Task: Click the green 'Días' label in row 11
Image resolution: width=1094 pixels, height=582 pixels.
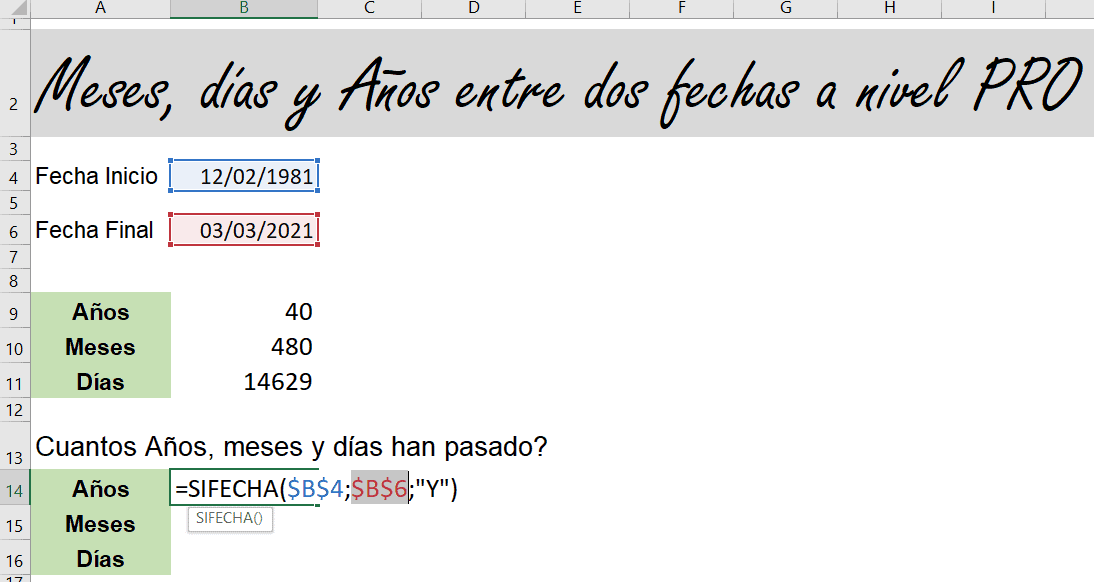Action: pyautogui.click(x=100, y=381)
